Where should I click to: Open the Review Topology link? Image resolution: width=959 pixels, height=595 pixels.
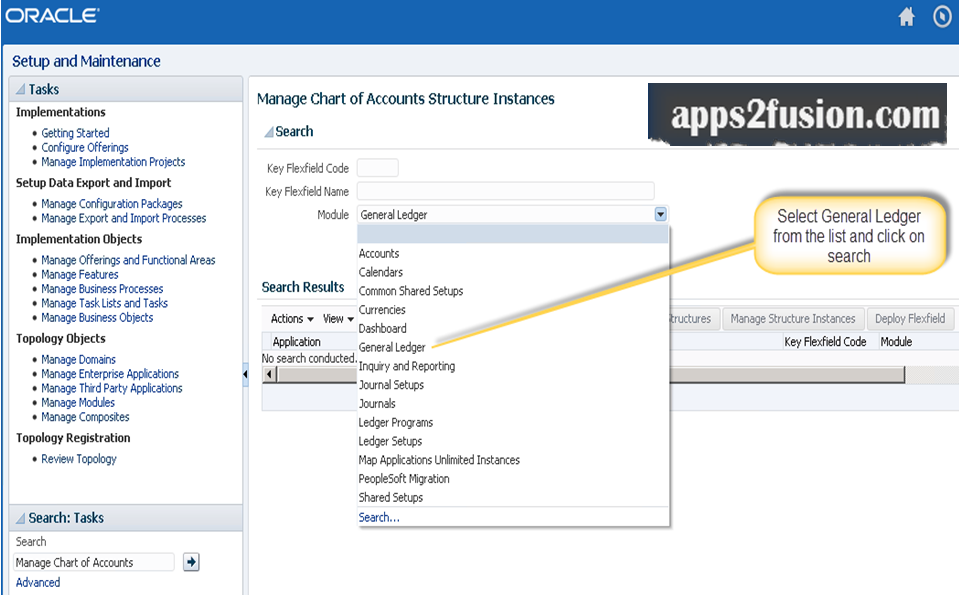click(x=79, y=459)
